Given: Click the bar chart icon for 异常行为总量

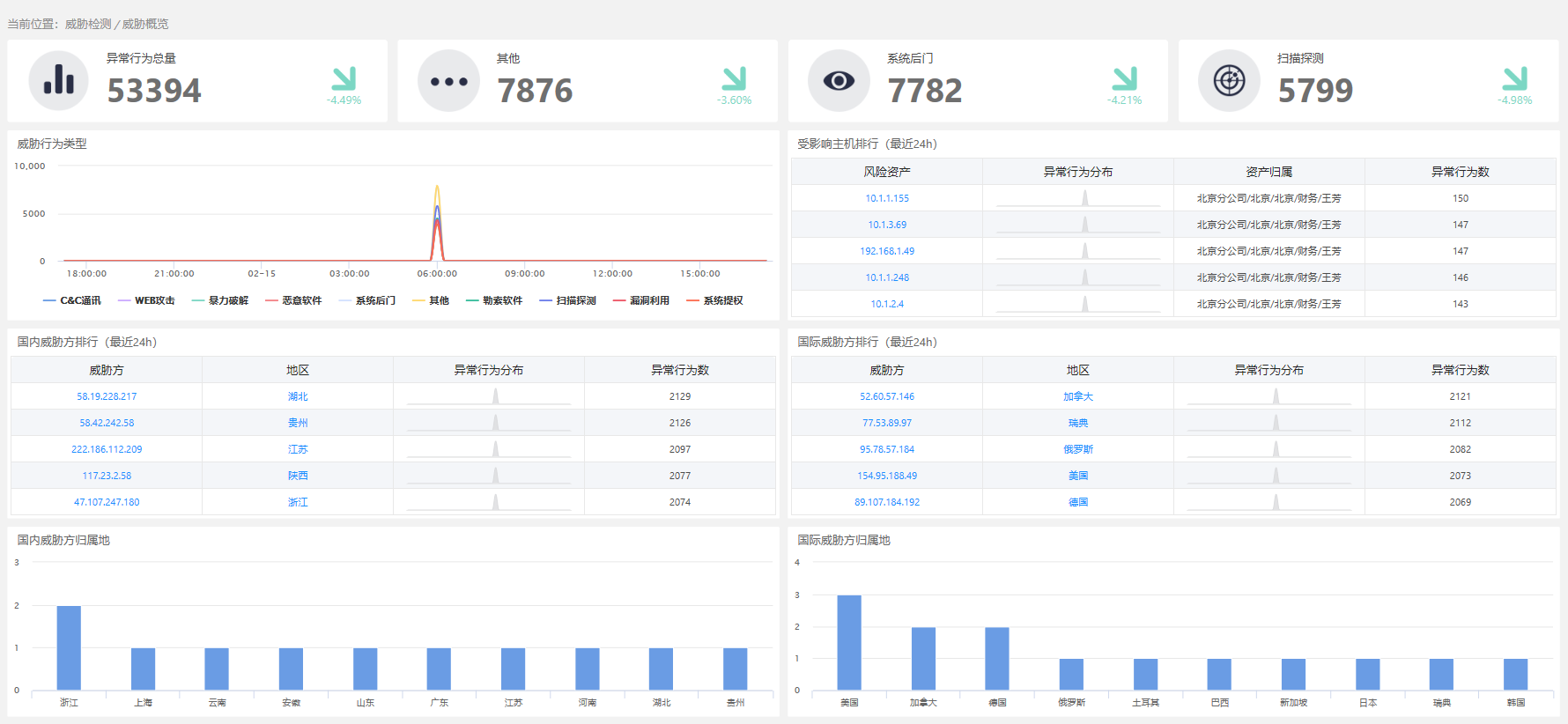Looking at the screenshot, I should 58,81.
